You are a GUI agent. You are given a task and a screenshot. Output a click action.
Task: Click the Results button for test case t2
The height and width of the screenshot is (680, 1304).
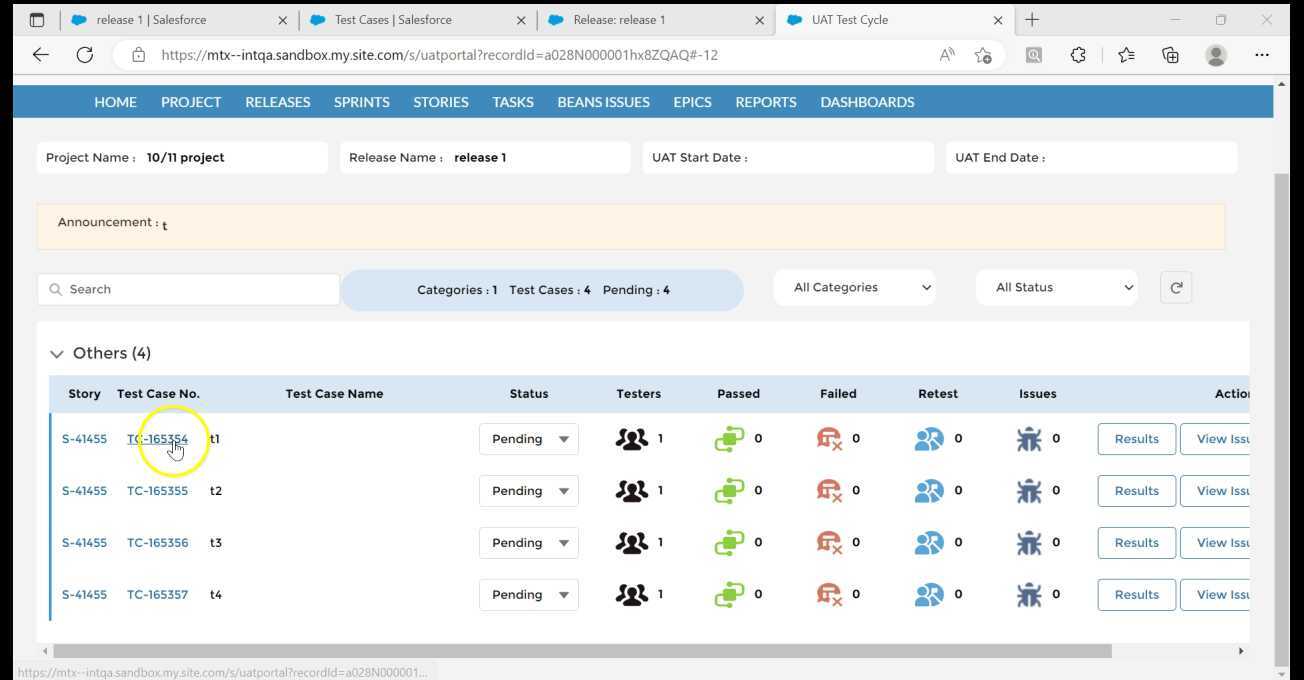(x=1136, y=490)
